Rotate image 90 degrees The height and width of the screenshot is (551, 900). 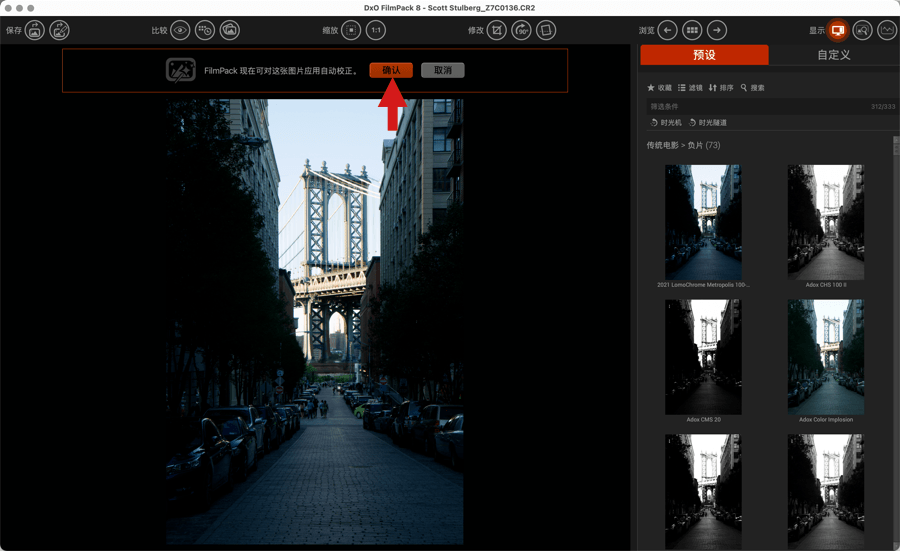pos(522,31)
